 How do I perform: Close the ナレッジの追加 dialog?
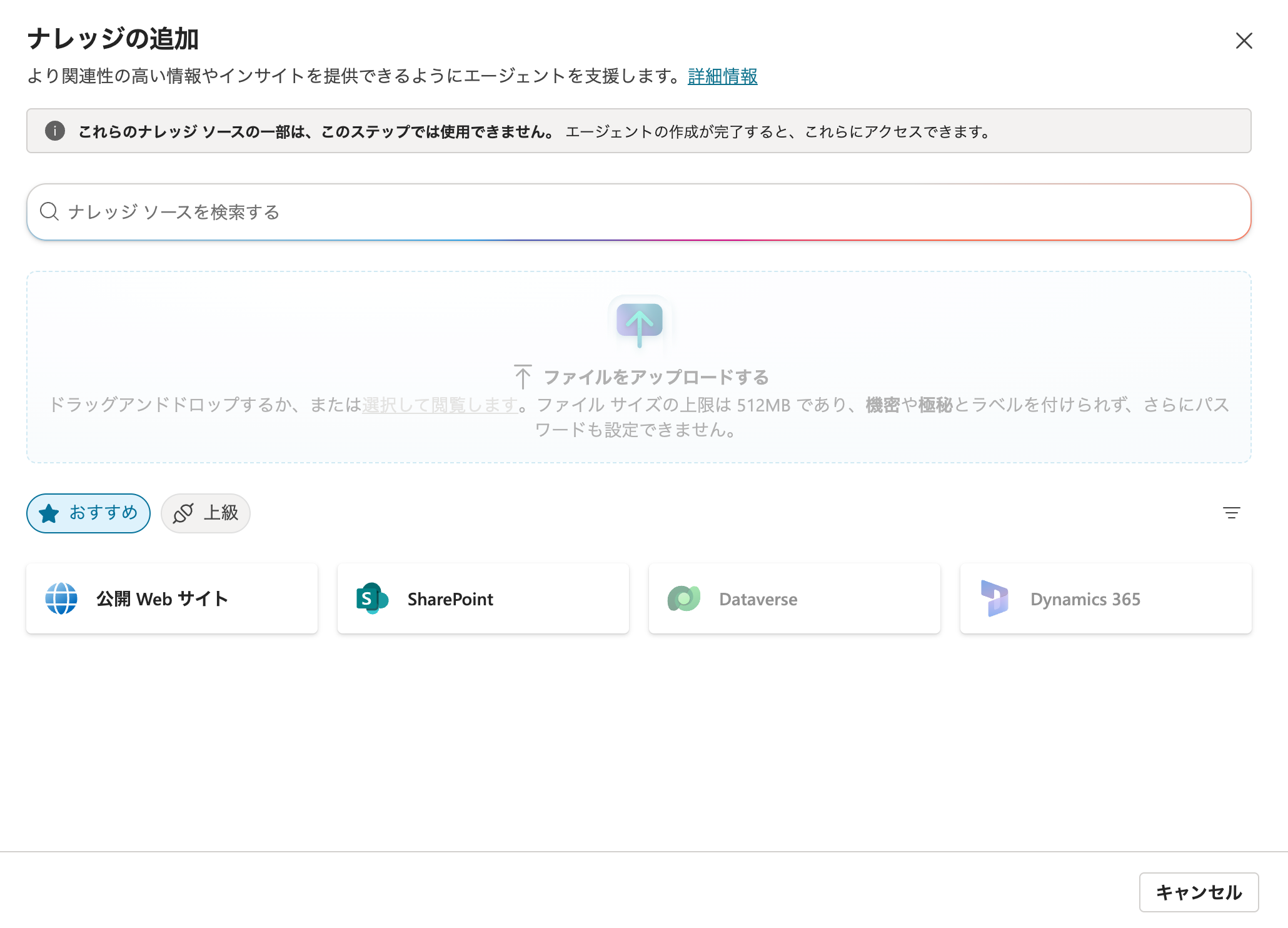[x=1244, y=41]
